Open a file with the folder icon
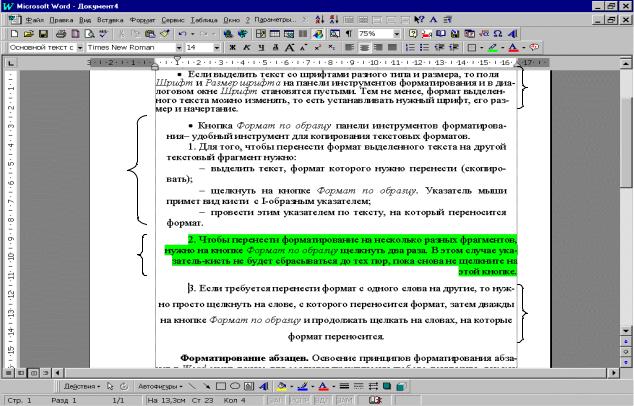The image size is (634, 406). (28, 34)
